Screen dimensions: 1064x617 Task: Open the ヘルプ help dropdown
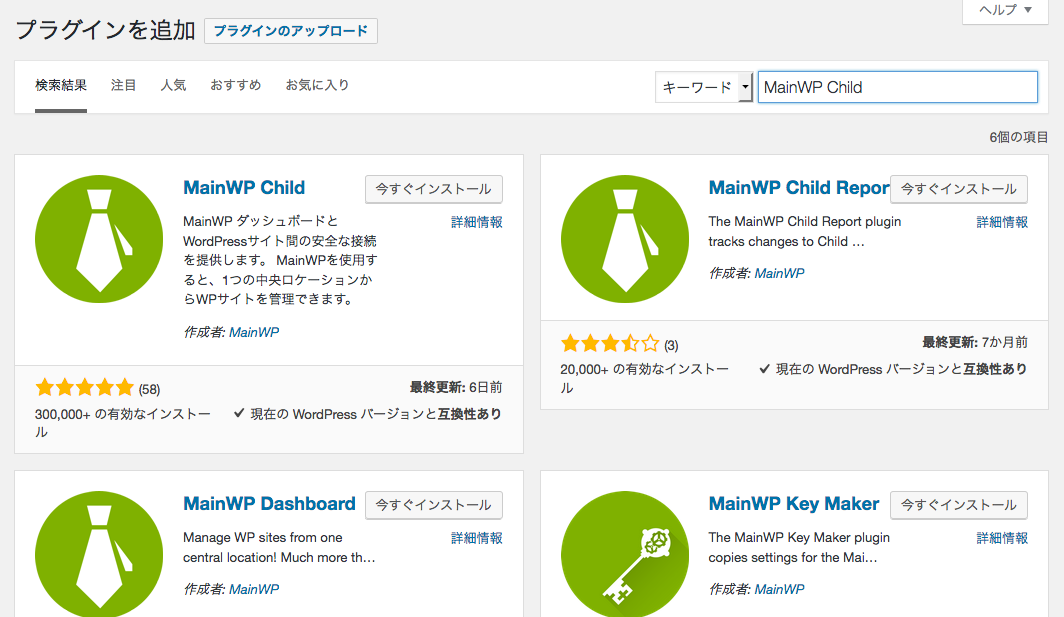(1005, 10)
